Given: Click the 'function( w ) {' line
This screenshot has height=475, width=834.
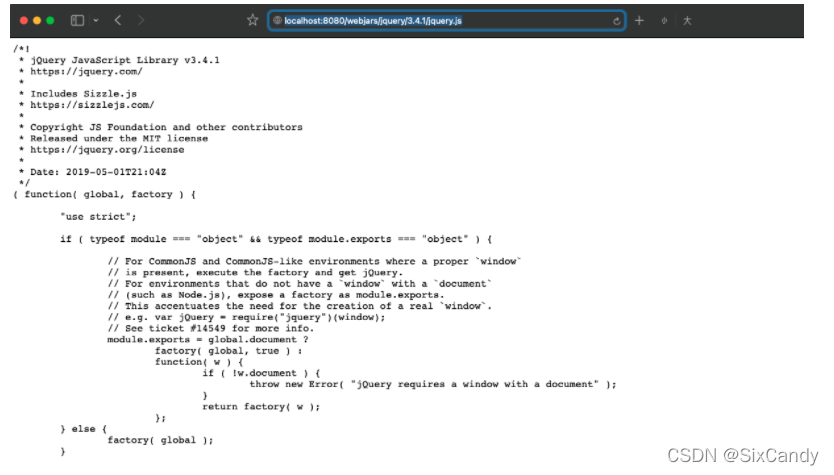Looking at the screenshot, I should 199,362.
